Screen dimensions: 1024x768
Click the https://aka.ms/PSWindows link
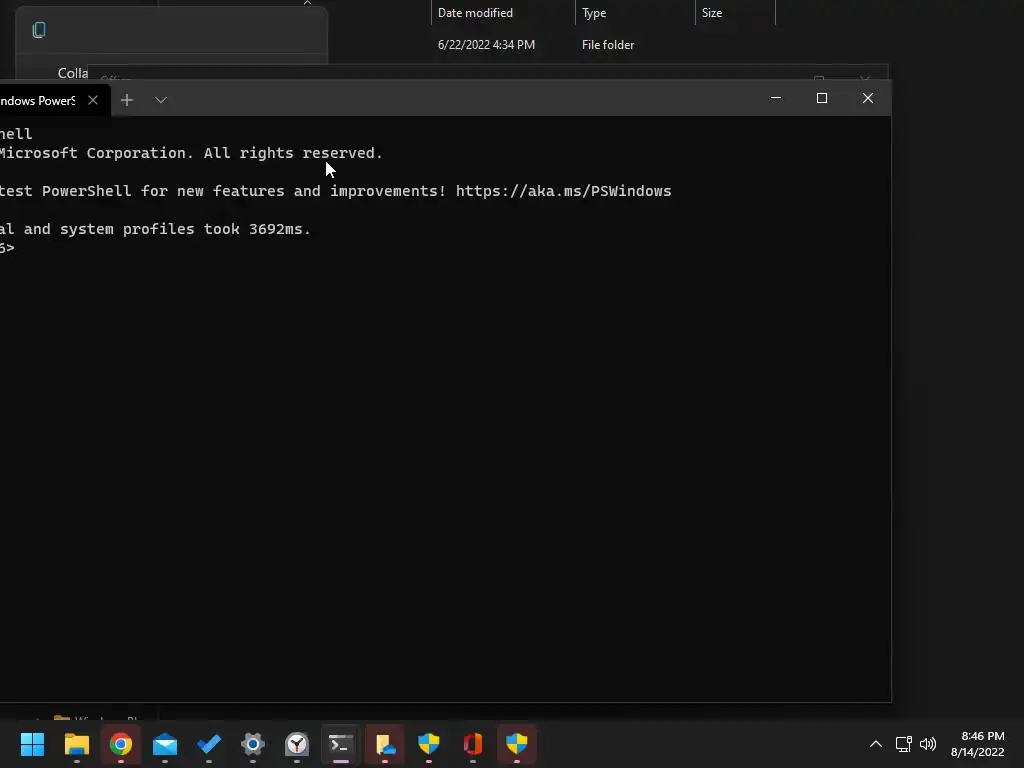pyautogui.click(x=563, y=191)
